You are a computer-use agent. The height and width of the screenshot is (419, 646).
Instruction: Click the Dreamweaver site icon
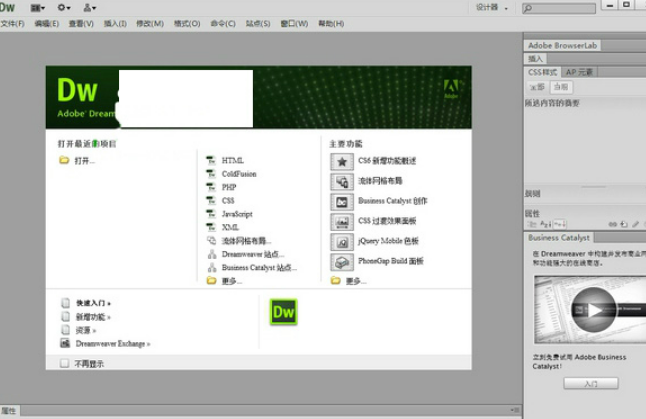coord(211,254)
